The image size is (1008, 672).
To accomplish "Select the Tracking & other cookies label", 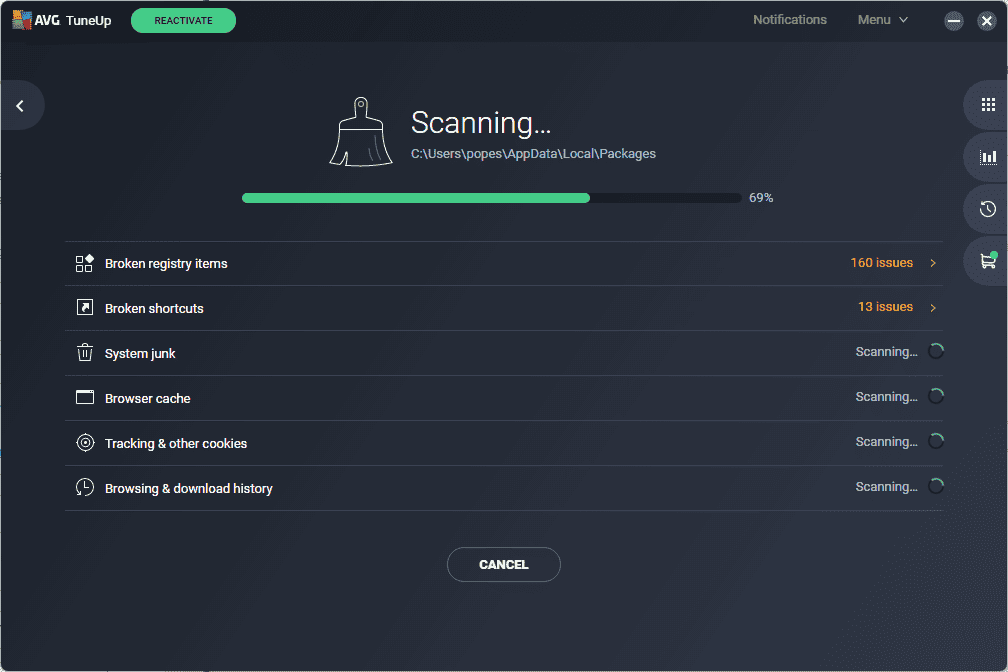I will (x=176, y=444).
